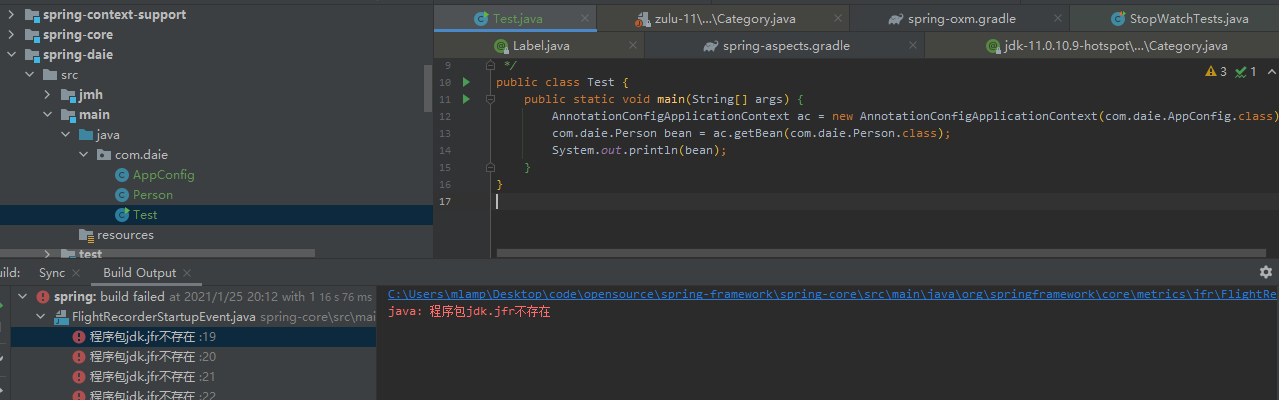Click the spring-daie module folder icon
1279x400 pixels.
[32, 55]
